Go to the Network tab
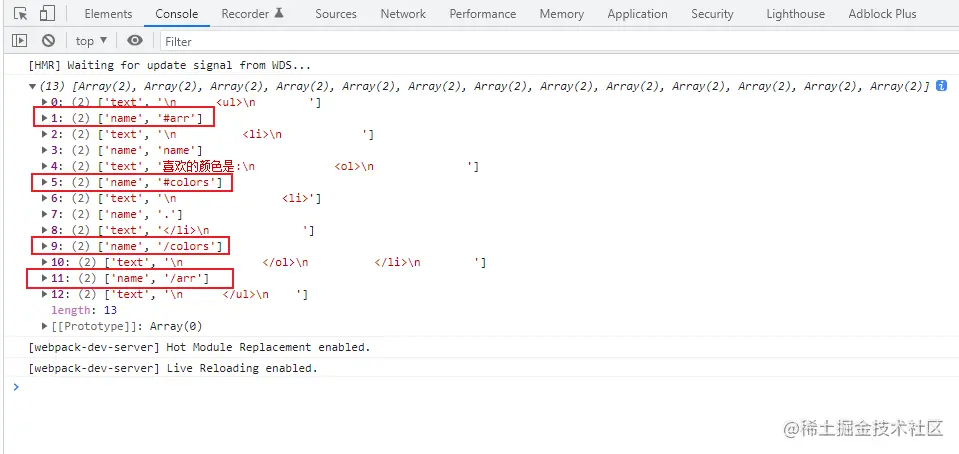This screenshot has width=959, height=454. coord(403,13)
